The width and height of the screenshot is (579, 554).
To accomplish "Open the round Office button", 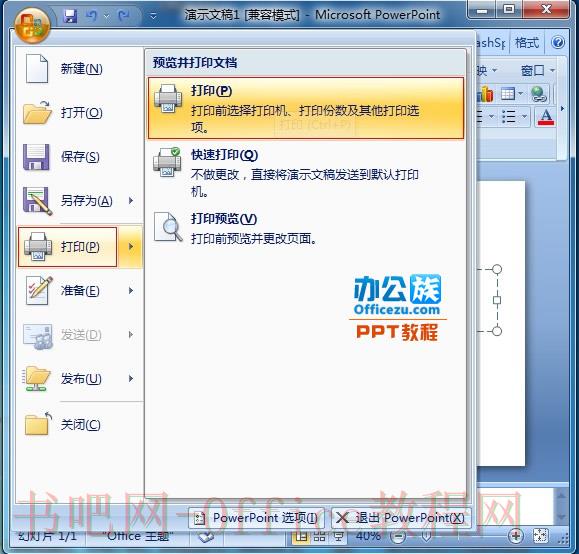I will (x=32, y=25).
